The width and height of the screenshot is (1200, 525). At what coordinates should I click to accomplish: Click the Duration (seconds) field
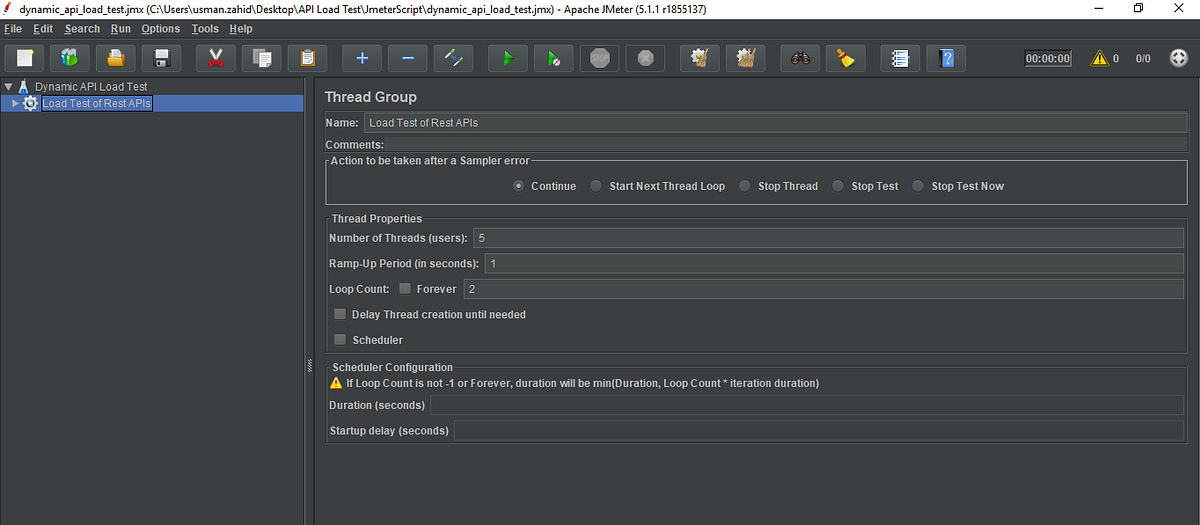point(807,405)
